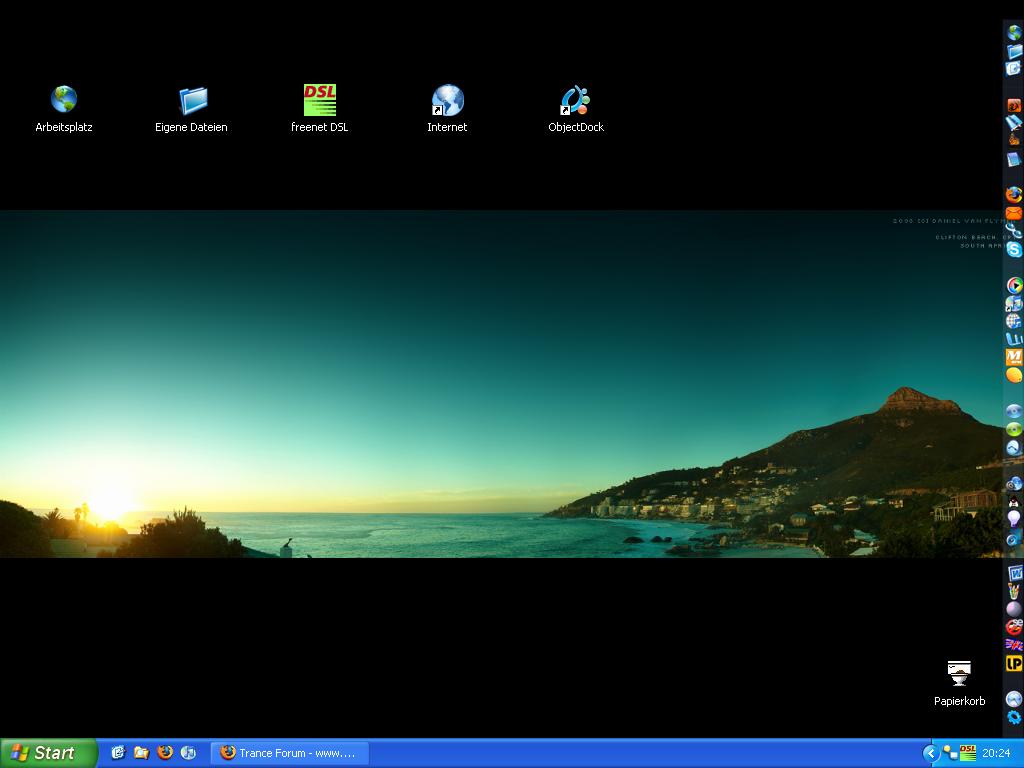Screen dimensions: 1024x768
Task: Click the taskbar clock showing 20:24
Action: click(996, 753)
